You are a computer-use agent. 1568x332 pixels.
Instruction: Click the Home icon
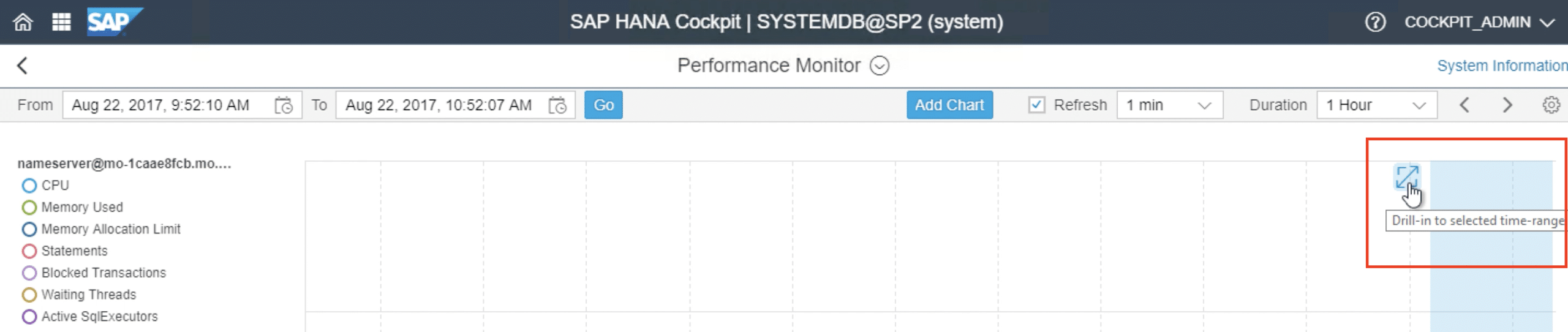[23, 23]
